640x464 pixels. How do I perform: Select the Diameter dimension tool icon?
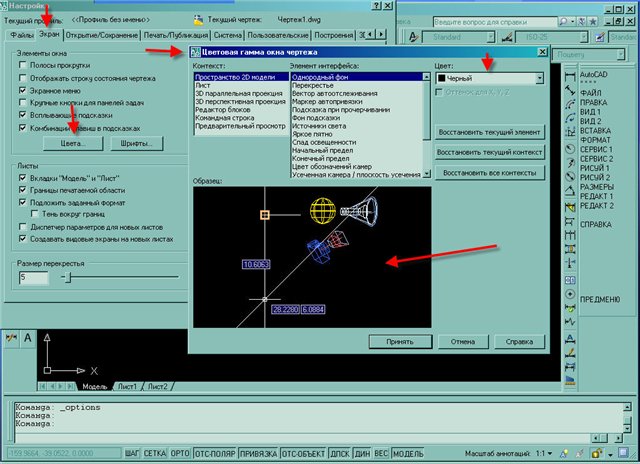pos(570,177)
